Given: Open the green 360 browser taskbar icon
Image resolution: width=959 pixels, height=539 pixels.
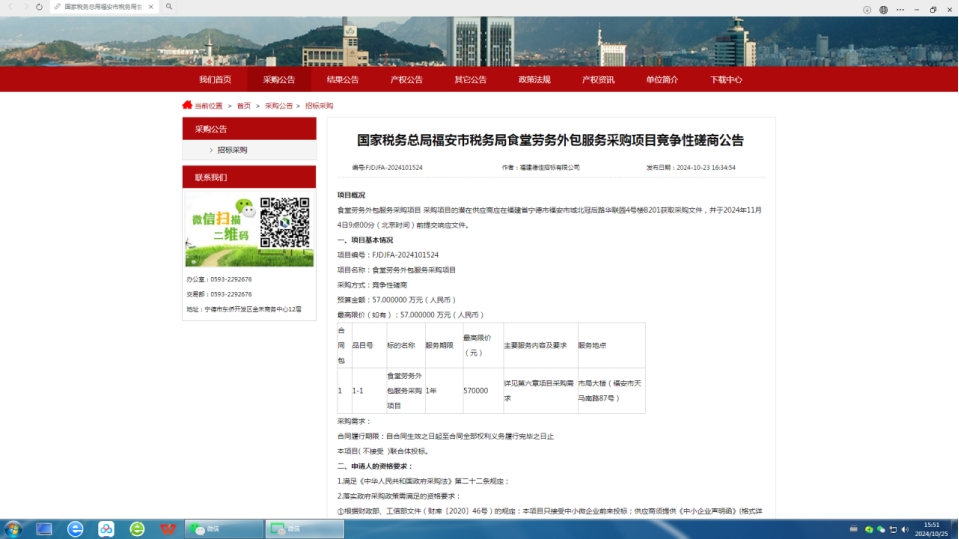Looking at the screenshot, I should [137, 528].
